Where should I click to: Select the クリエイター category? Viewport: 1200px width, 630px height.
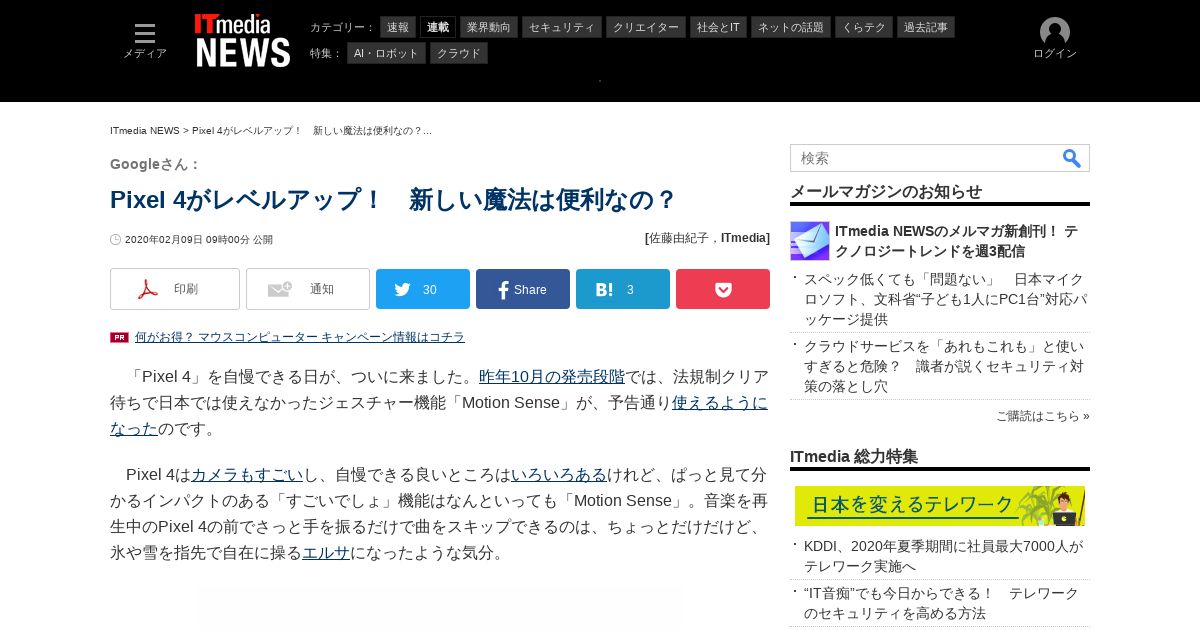[646, 27]
